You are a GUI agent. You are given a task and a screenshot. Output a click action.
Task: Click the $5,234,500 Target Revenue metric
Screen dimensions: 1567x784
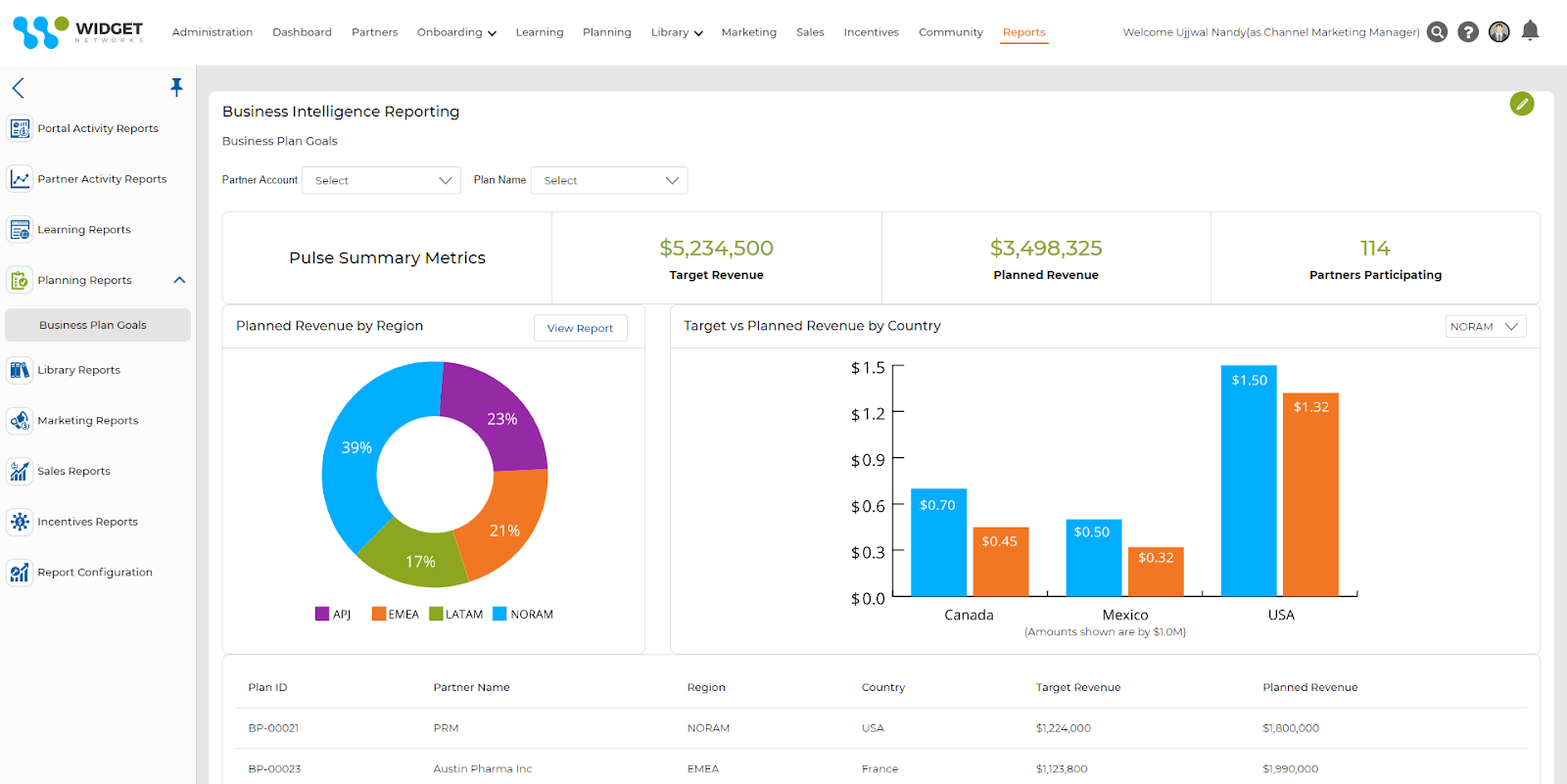(x=716, y=249)
